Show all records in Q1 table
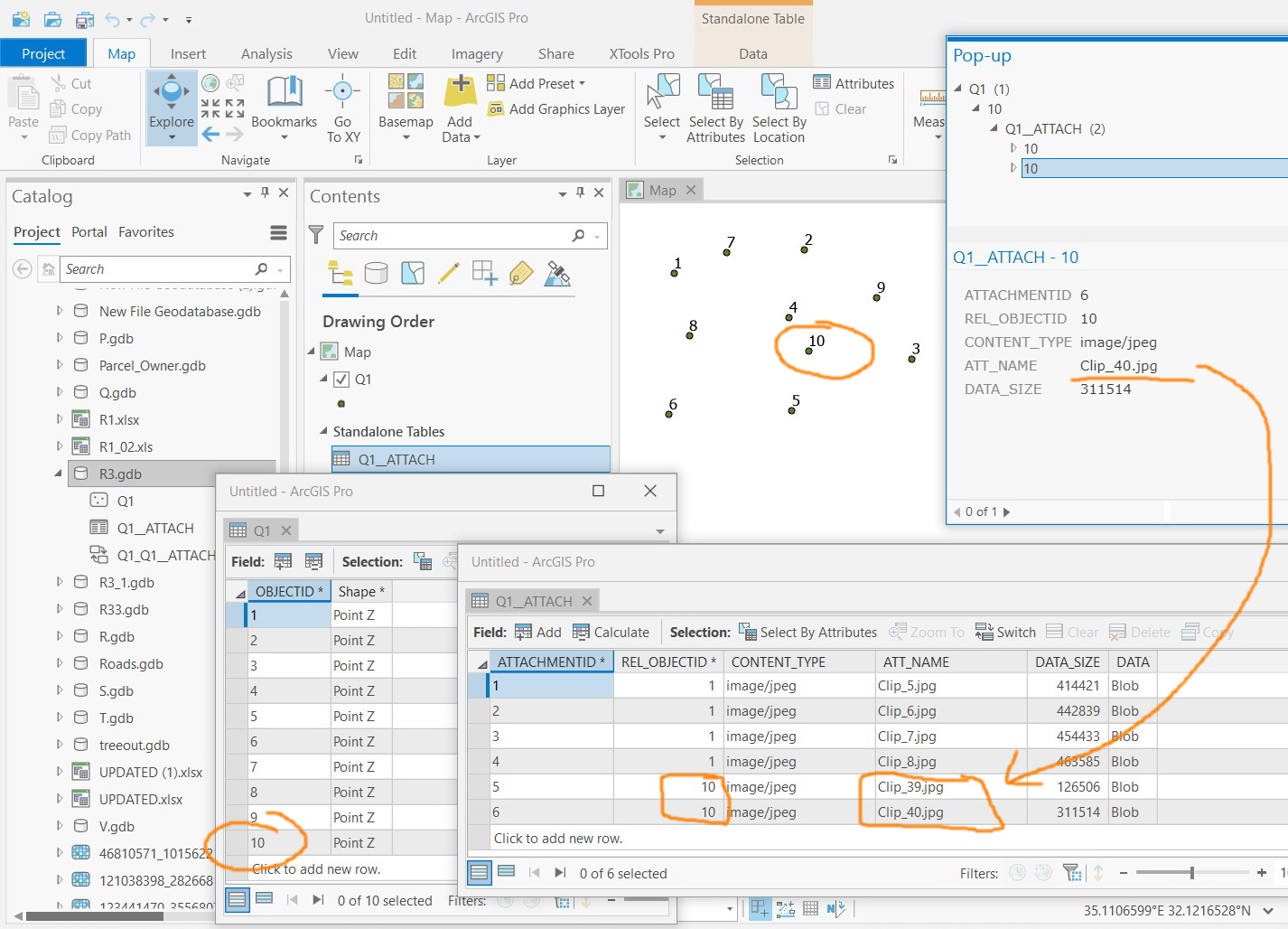The image size is (1288, 929). pyautogui.click(x=238, y=899)
